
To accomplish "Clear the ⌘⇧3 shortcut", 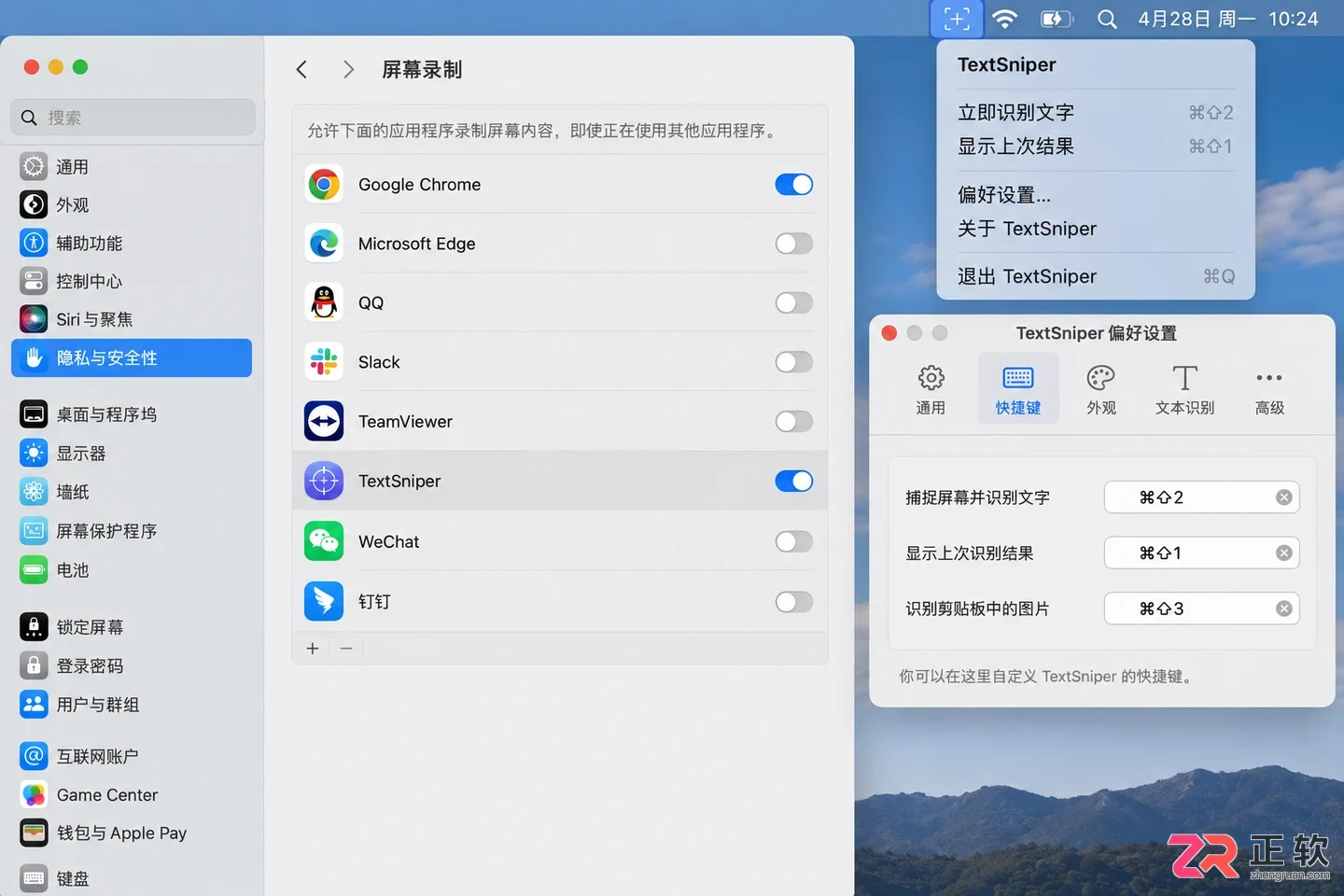I will [1284, 609].
